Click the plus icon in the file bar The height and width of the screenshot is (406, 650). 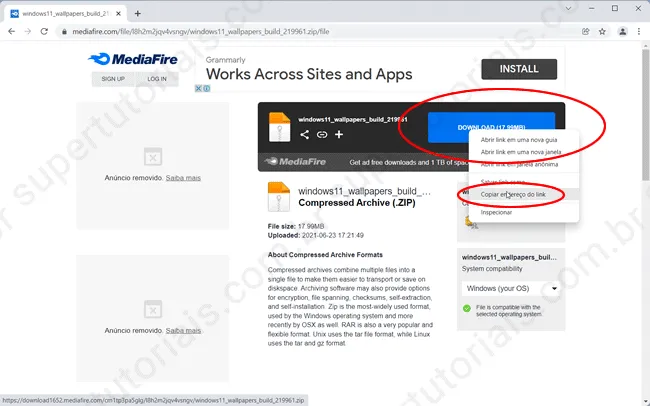[x=339, y=134]
